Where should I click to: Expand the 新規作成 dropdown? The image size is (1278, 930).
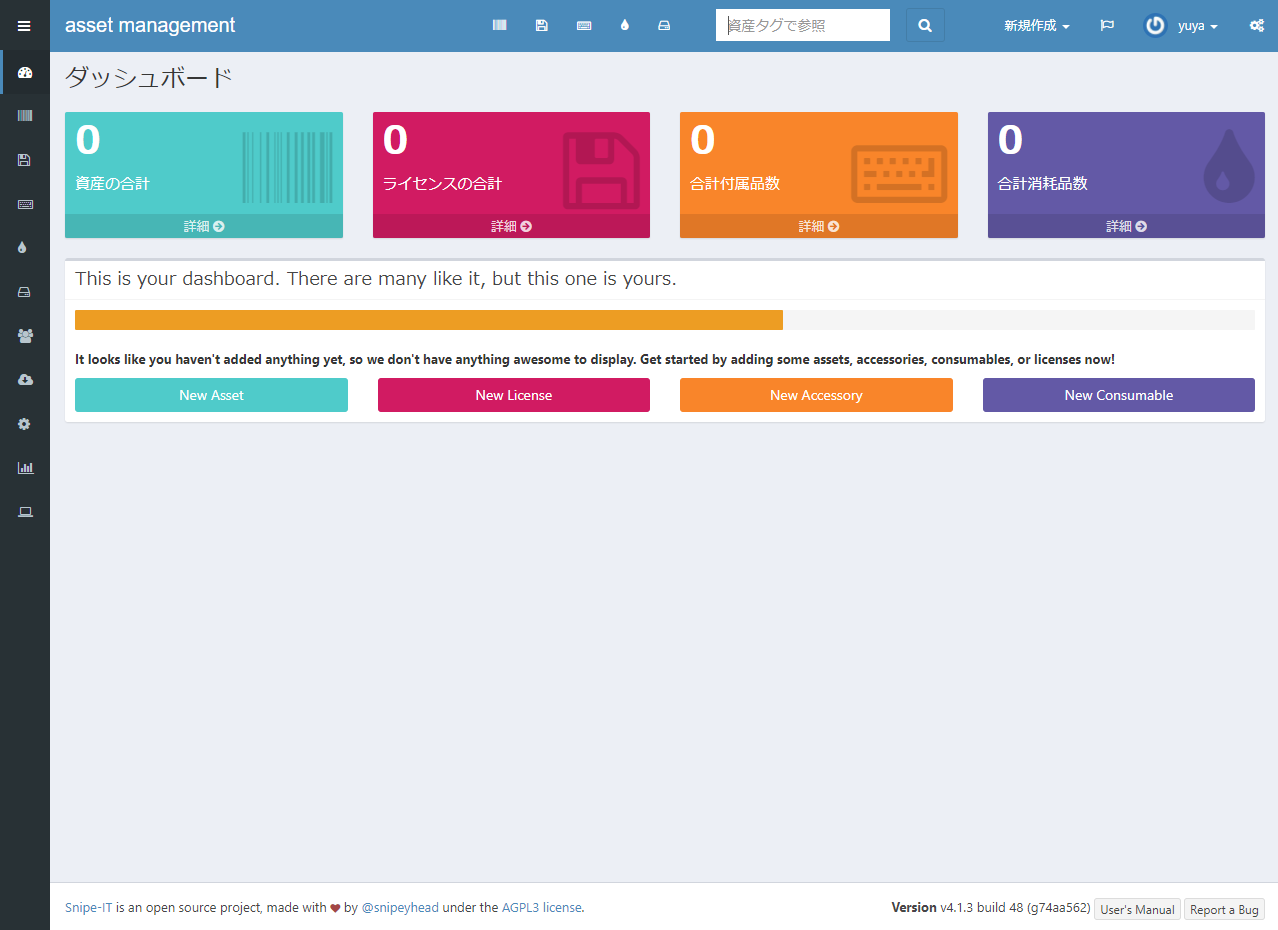(1036, 25)
